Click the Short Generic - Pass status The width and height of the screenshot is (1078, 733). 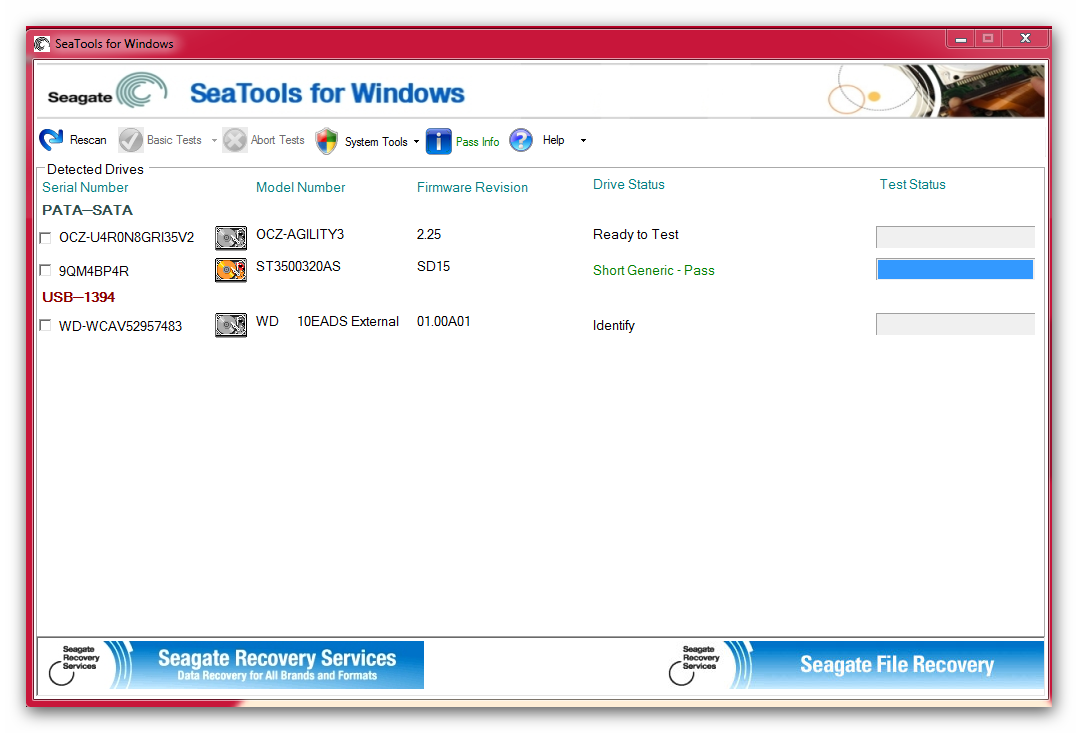pyautogui.click(x=654, y=270)
